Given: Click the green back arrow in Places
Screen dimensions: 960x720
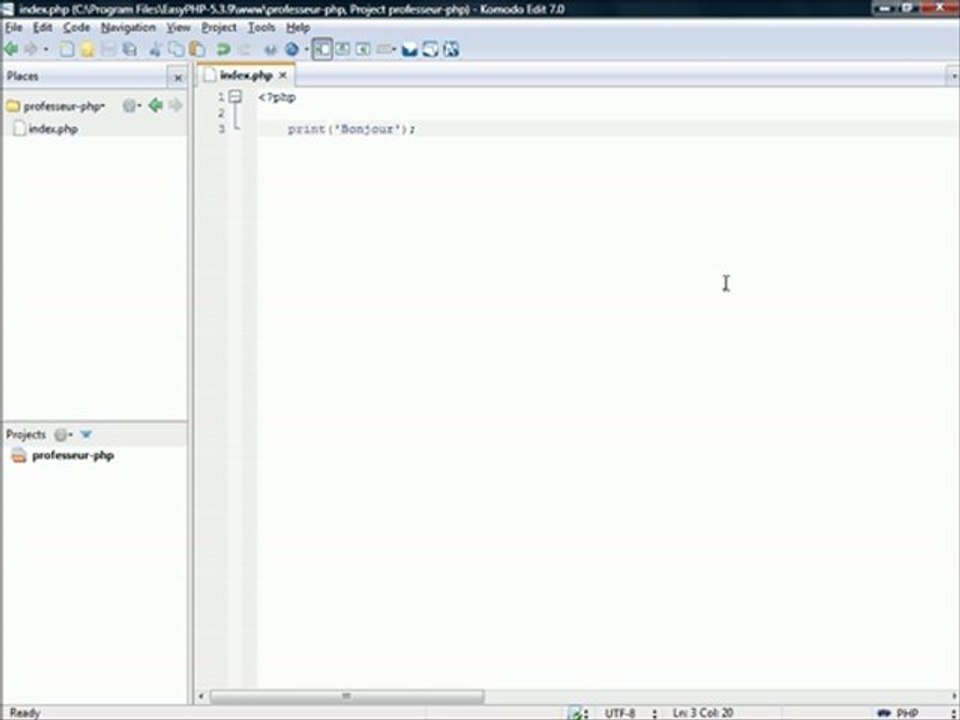Looking at the screenshot, I should pos(156,105).
